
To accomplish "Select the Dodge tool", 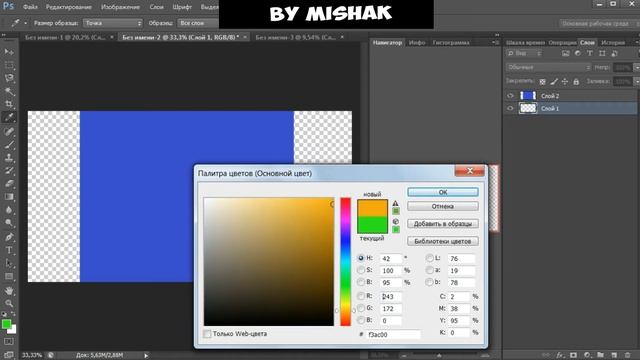I will tap(9, 223).
